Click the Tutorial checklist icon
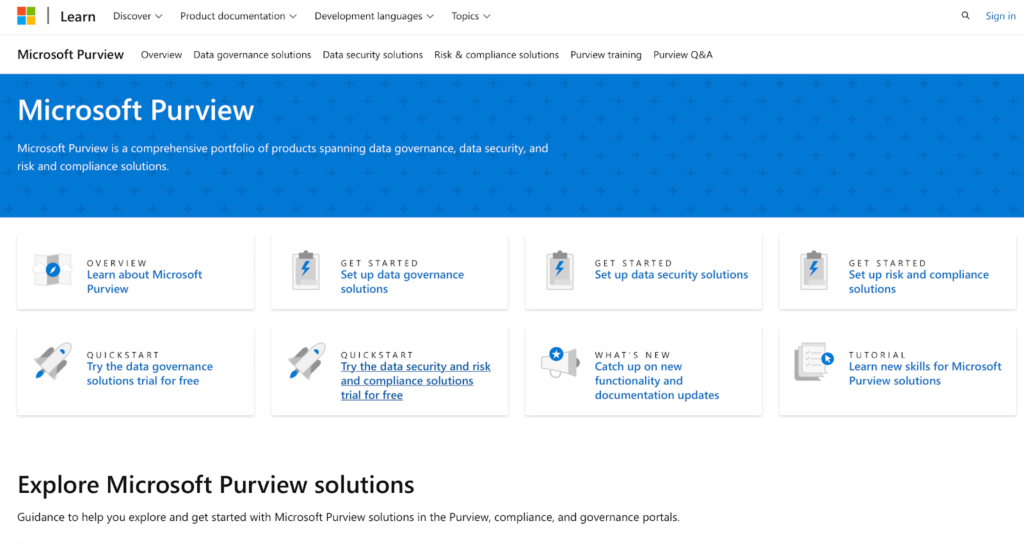This screenshot has width=1024, height=544. [814, 362]
